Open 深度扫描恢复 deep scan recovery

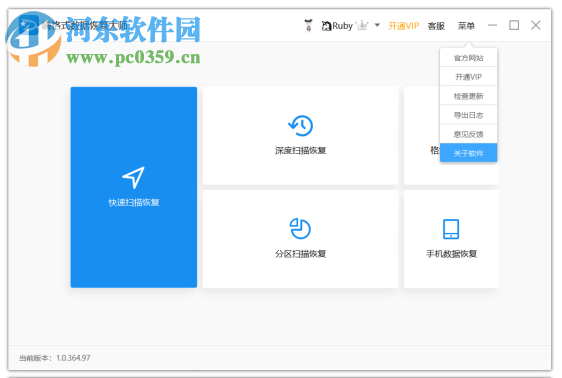(300, 136)
